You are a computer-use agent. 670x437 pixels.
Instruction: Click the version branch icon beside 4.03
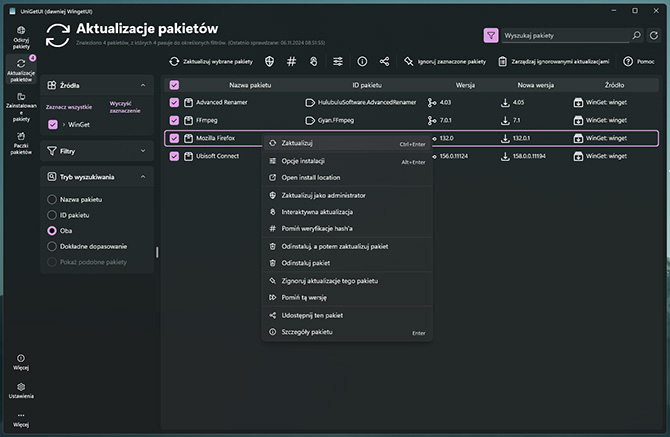tap(432, 103)
